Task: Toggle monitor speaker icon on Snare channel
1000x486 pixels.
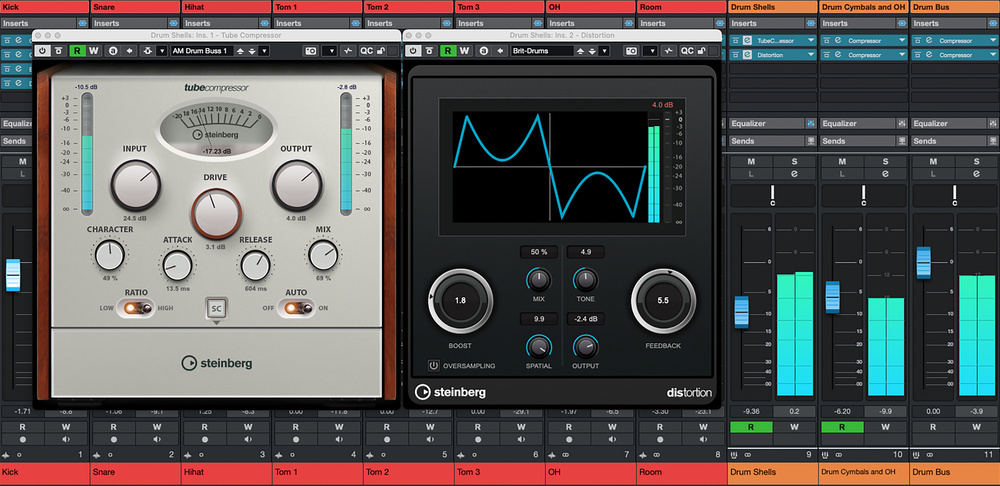Action: click(x=158, y=439)
